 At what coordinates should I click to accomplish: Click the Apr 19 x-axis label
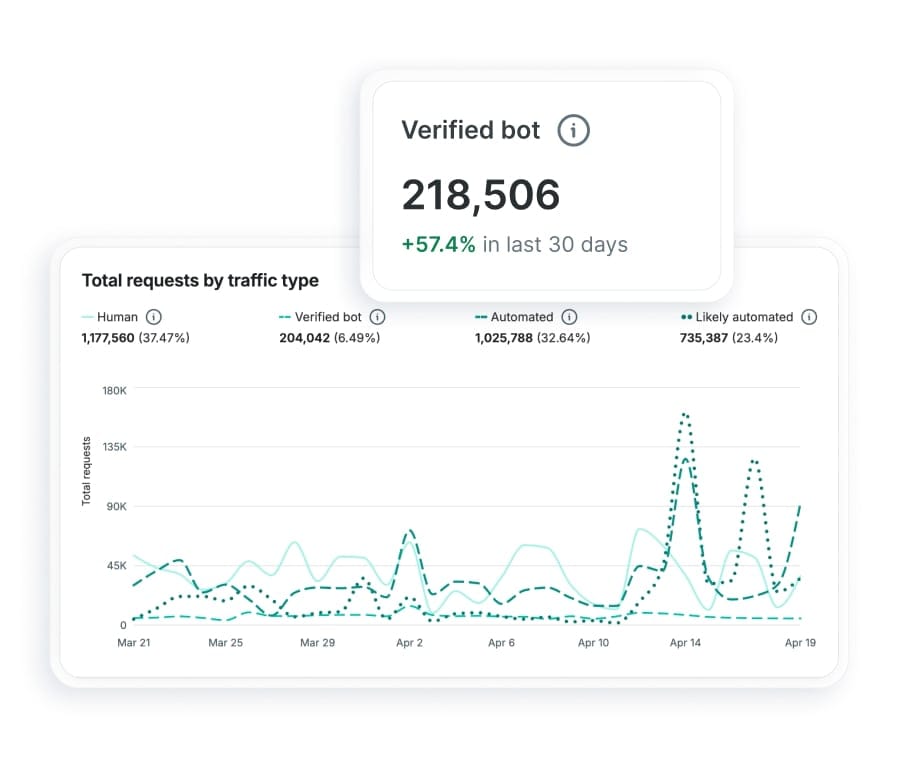click(x=800, y=643)
